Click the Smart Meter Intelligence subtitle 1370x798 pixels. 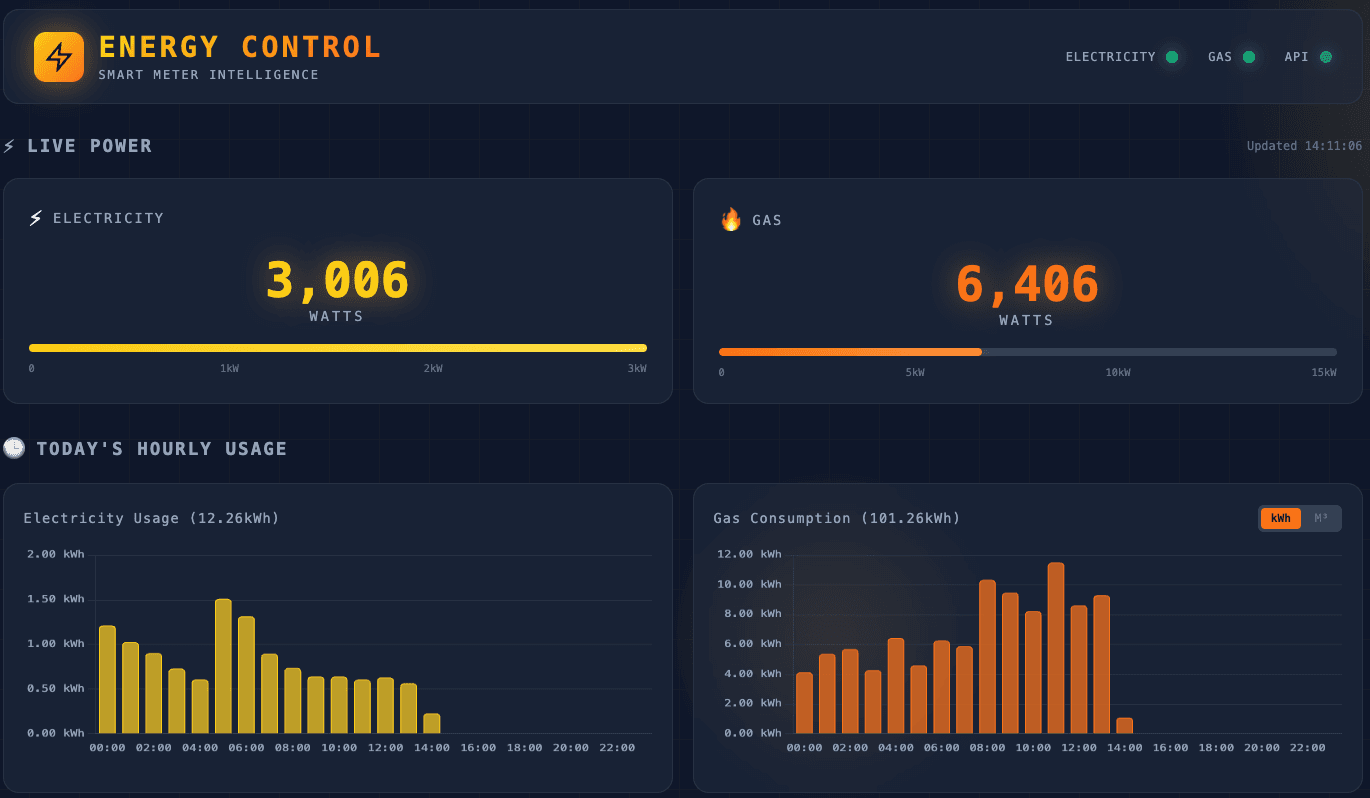(209, 75)
